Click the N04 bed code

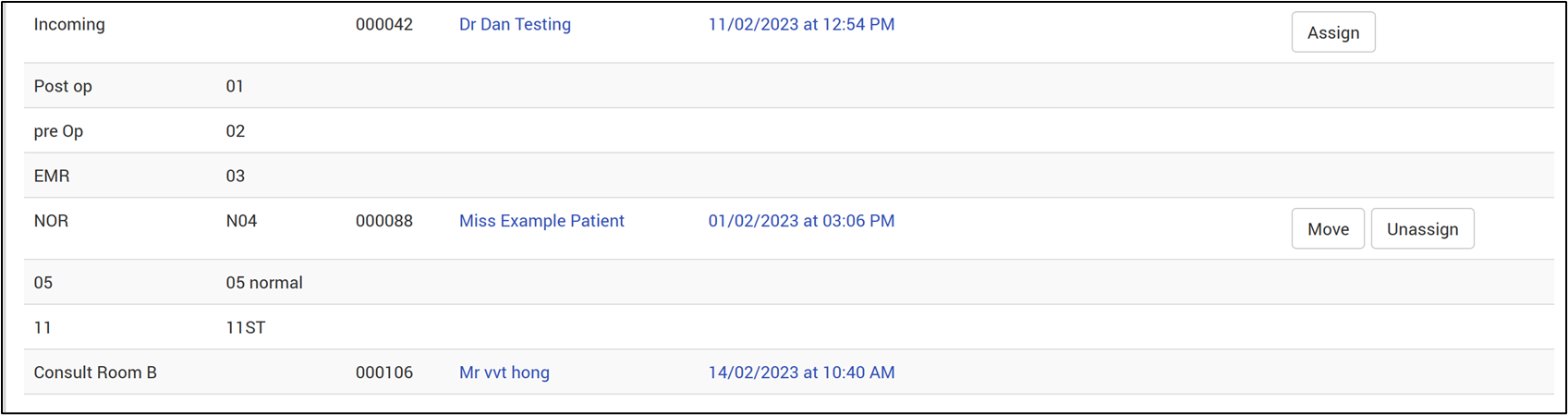tap(241, 221)
